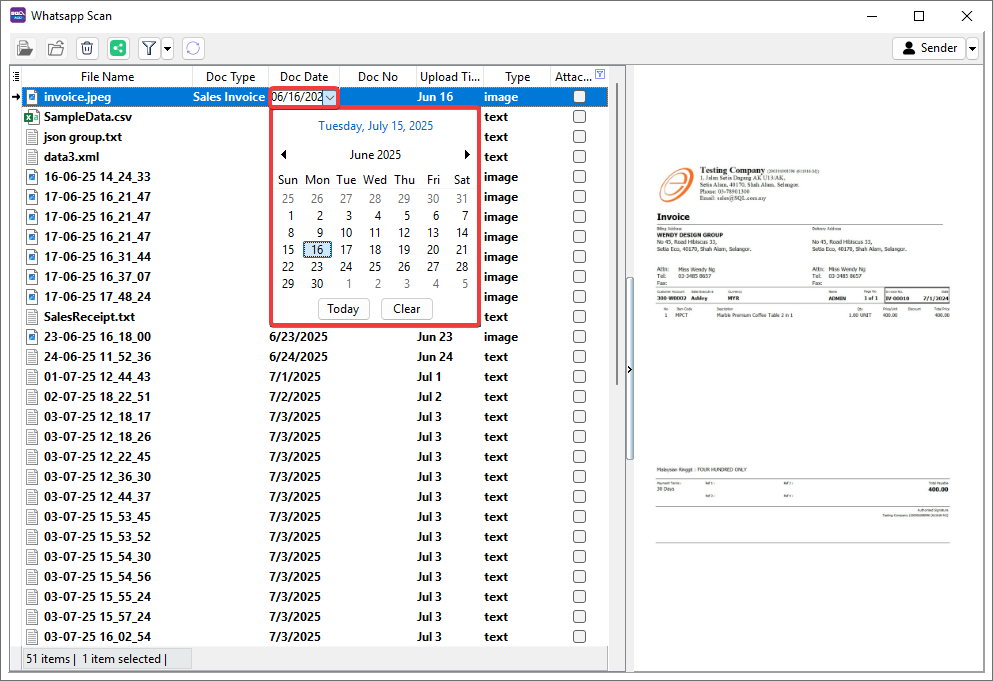The image size is (993, 681).
Task: Tick the attachment checkbox for SampleData.csv
Action: (x=579, y=117)
